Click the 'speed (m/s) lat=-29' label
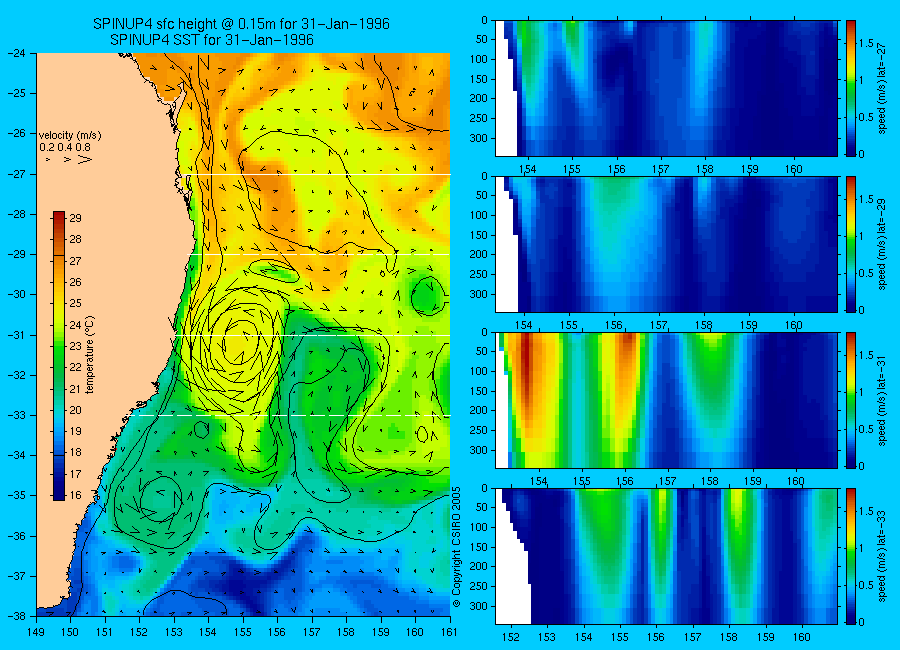 882,245
